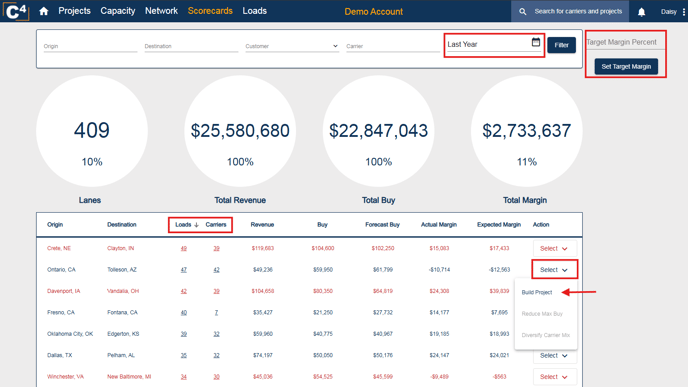688x387 pixels.
Task: Open the 49 loads link for Crete
Action: (x=183, y=248)
